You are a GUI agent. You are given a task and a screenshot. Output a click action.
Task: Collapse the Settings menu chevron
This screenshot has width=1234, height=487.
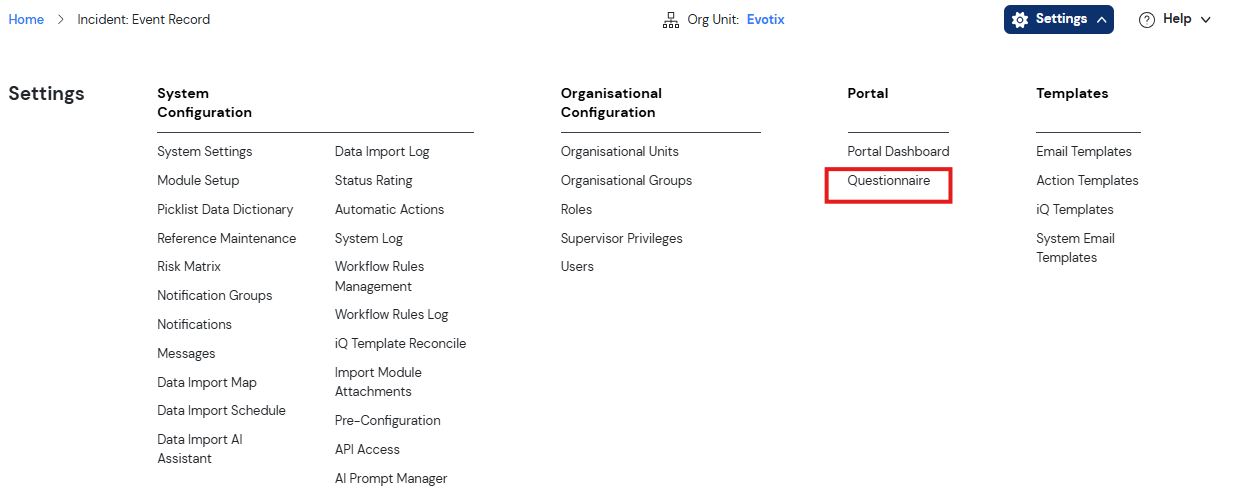pos(1101,20)
